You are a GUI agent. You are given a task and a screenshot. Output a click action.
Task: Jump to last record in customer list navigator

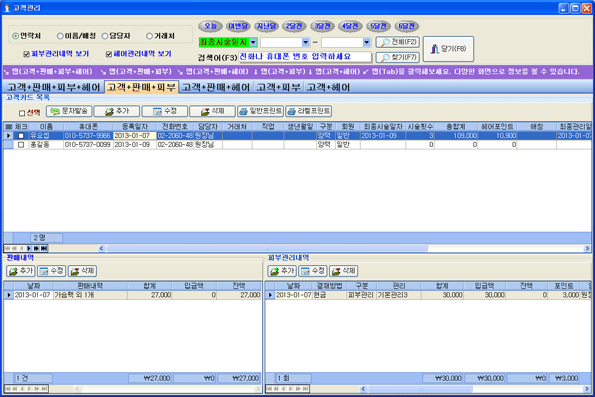(x=44, y=248)
